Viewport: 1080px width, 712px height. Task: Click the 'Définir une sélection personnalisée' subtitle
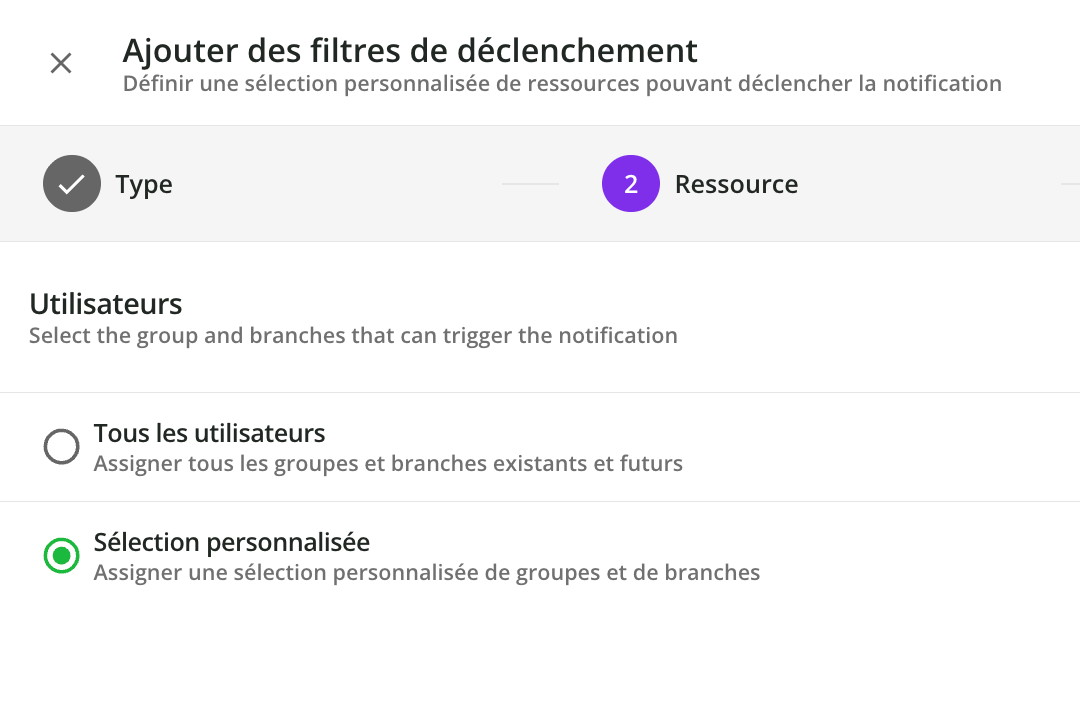562,84
